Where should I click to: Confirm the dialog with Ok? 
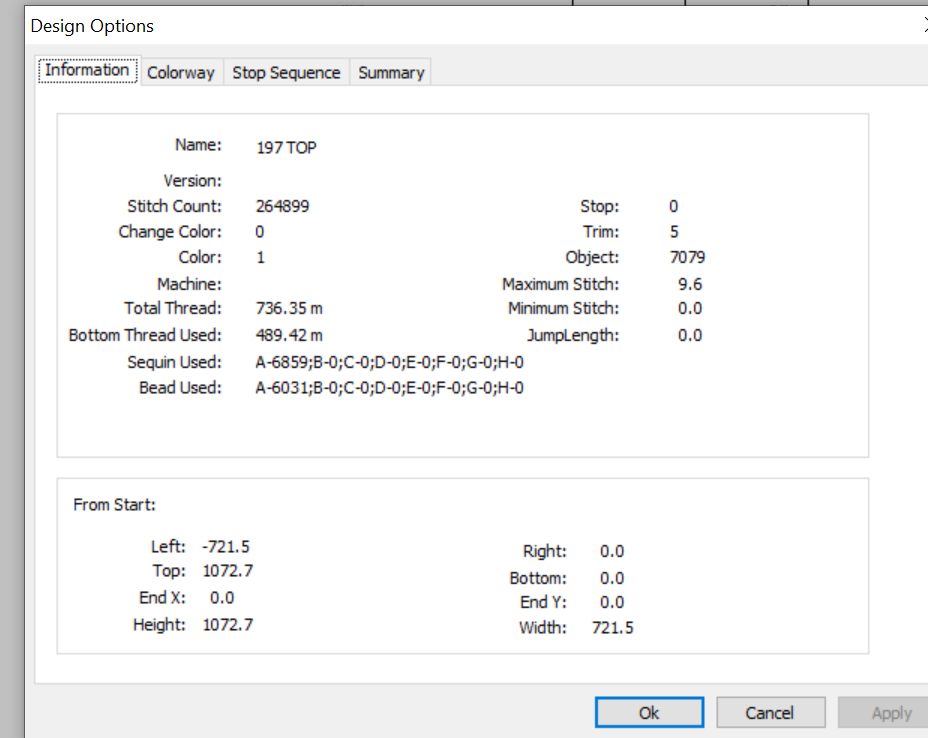point(649,713)
